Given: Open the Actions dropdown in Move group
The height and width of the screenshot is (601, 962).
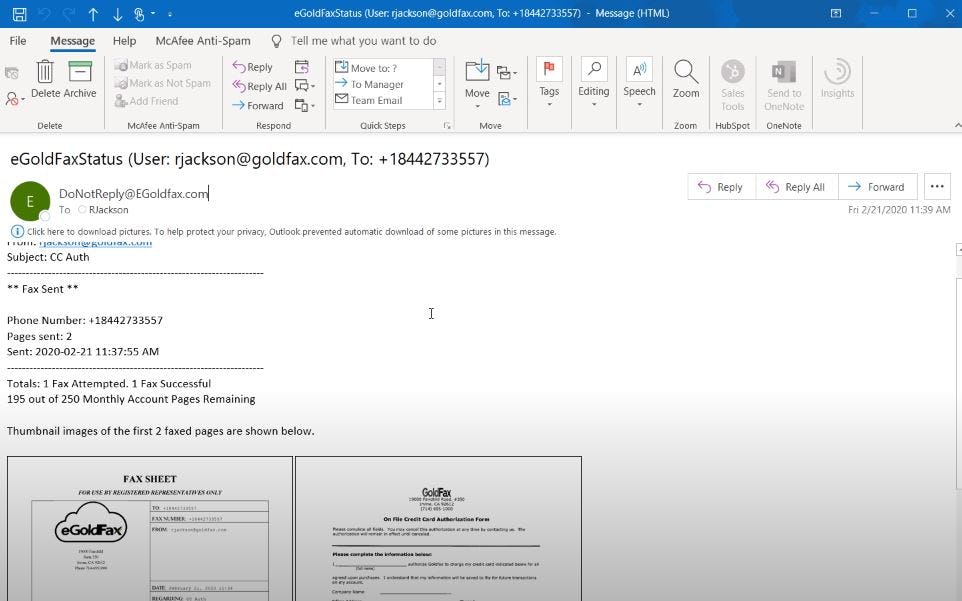Looking at the screenshot, I should click(507, 98).
